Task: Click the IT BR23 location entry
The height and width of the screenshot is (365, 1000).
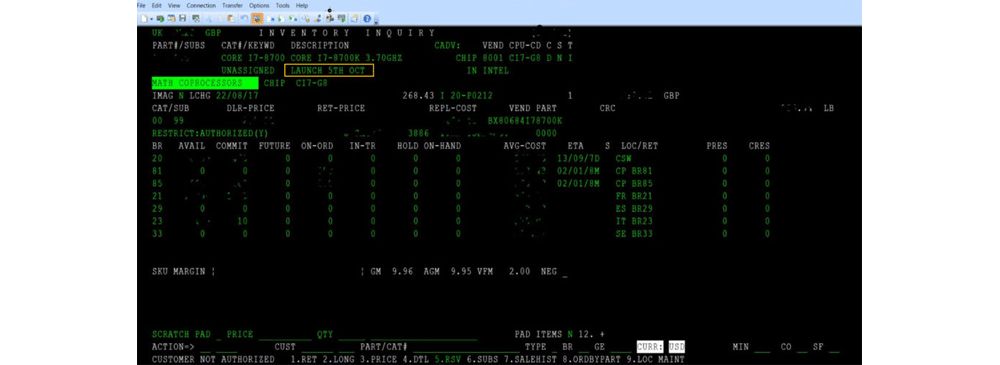Action: [634, 221]
